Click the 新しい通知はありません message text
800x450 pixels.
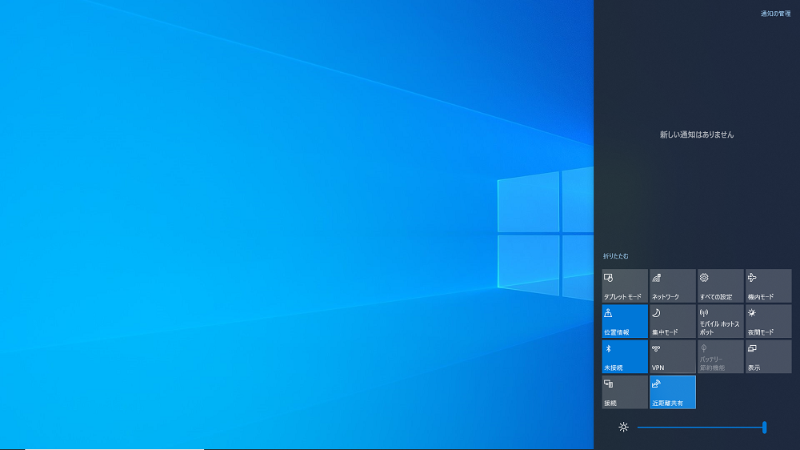[x=696, y=134]
